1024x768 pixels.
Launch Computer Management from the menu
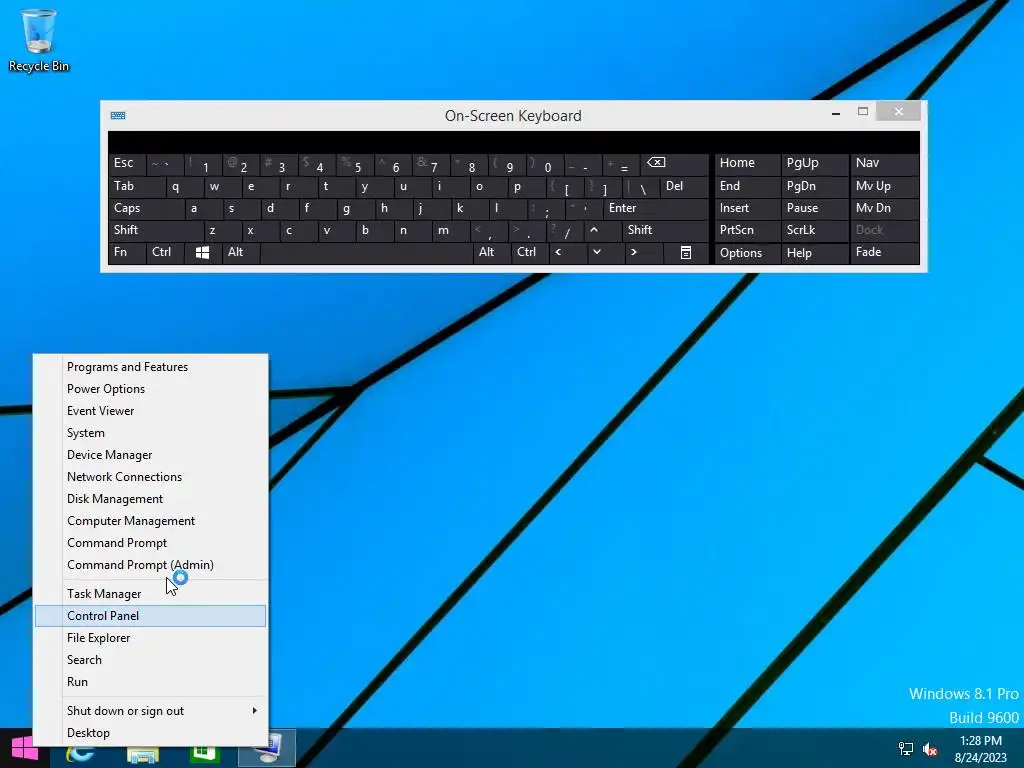[150, 521]
